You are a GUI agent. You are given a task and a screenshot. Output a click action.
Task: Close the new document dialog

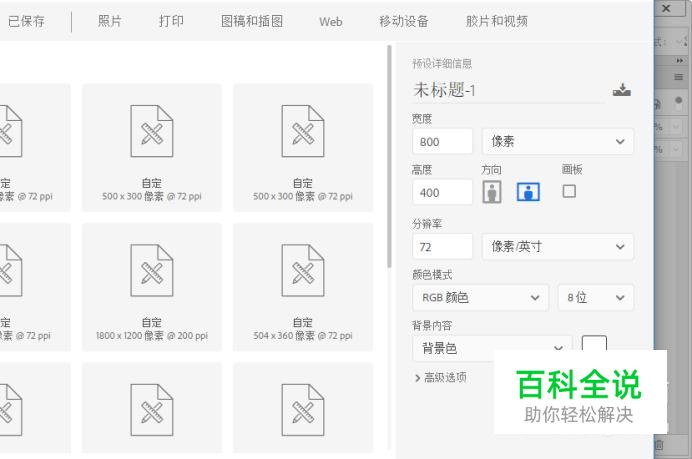tap(666, 8)
